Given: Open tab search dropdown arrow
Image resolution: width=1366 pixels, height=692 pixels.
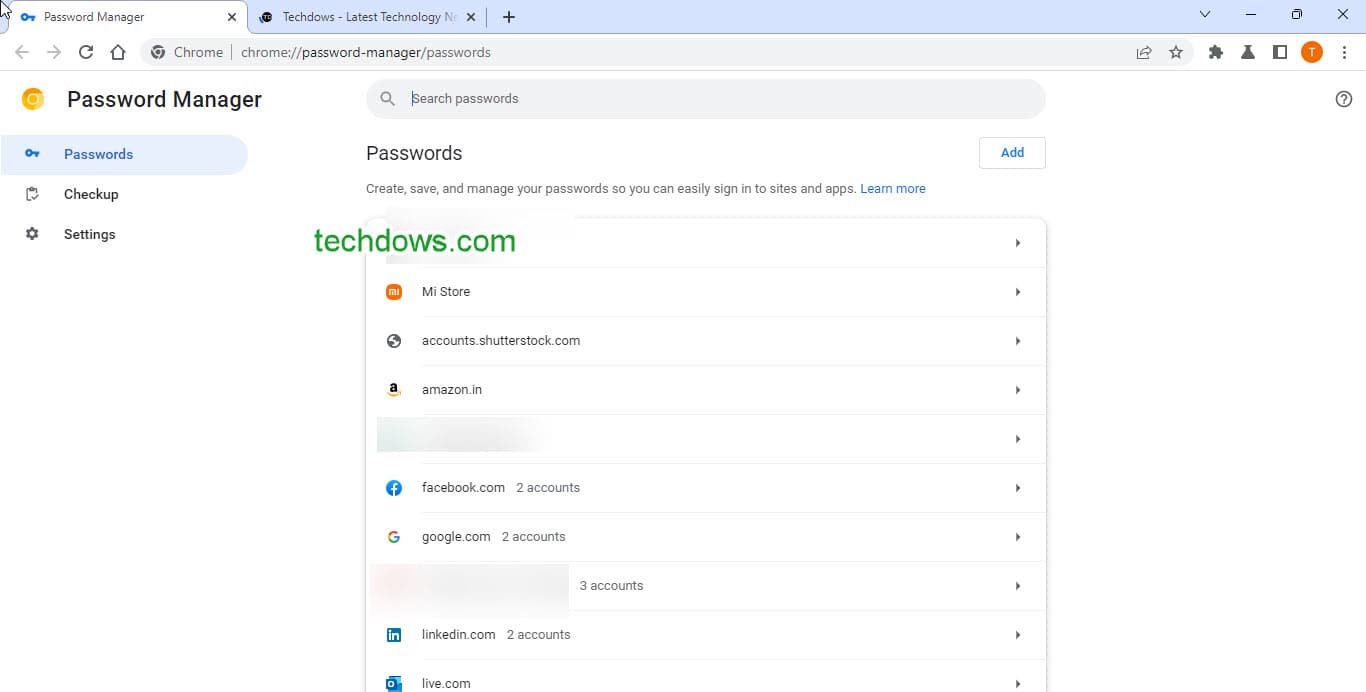Looking at the screenshot, I should point(1205,15).
